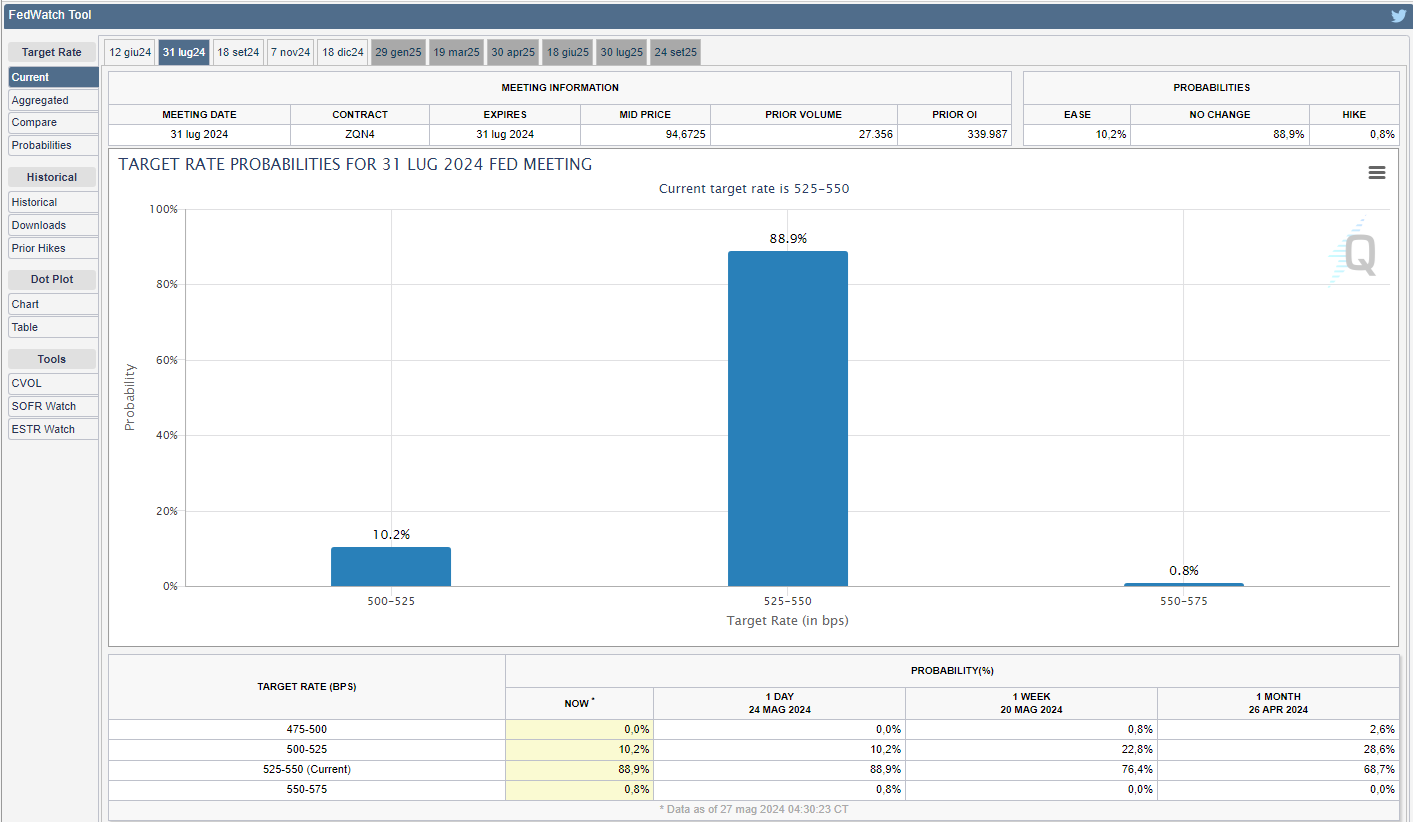Open the chart hamburger menu icon

pos(1377,173)
